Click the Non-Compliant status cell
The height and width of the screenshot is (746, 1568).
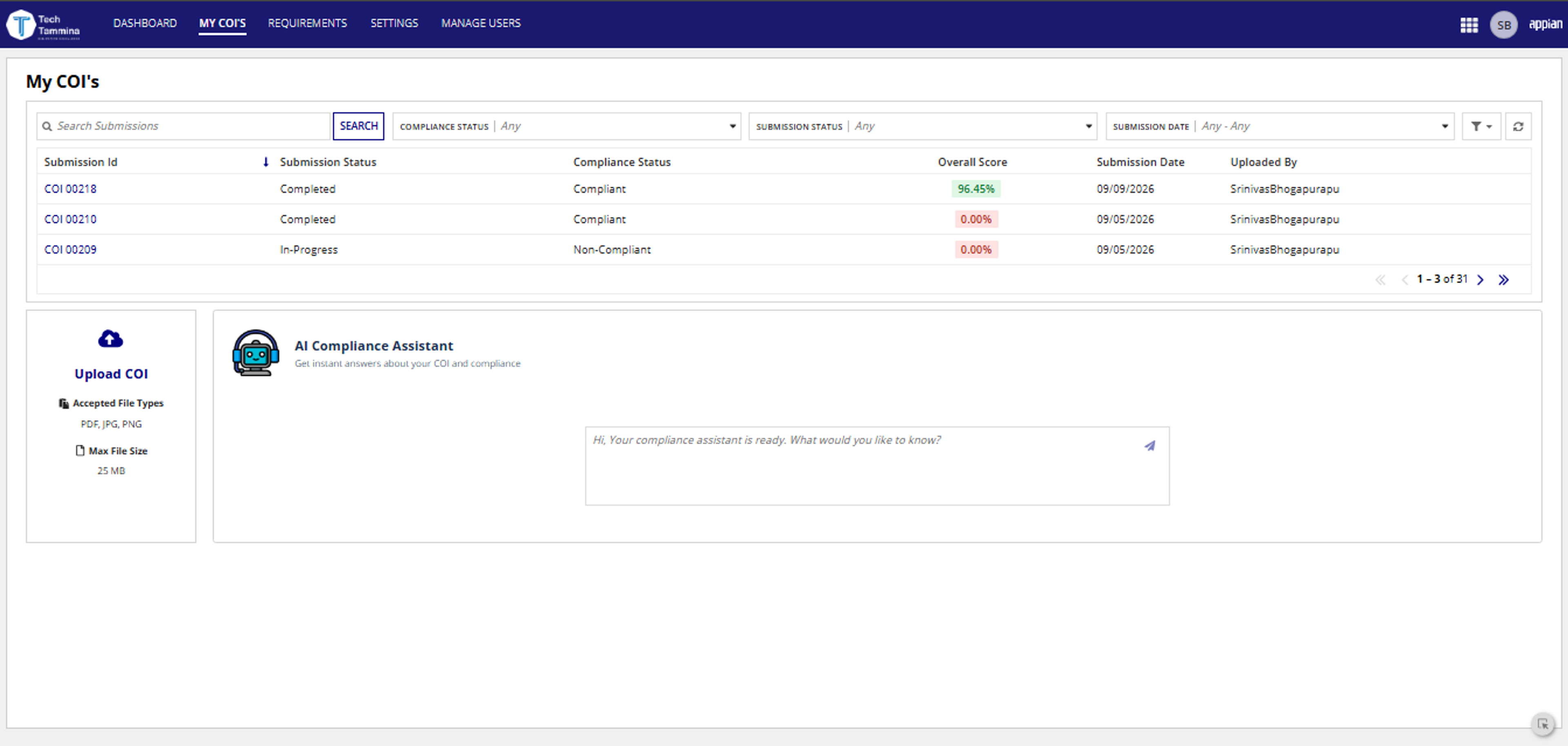pyautogui.click(x=612, y=250)
